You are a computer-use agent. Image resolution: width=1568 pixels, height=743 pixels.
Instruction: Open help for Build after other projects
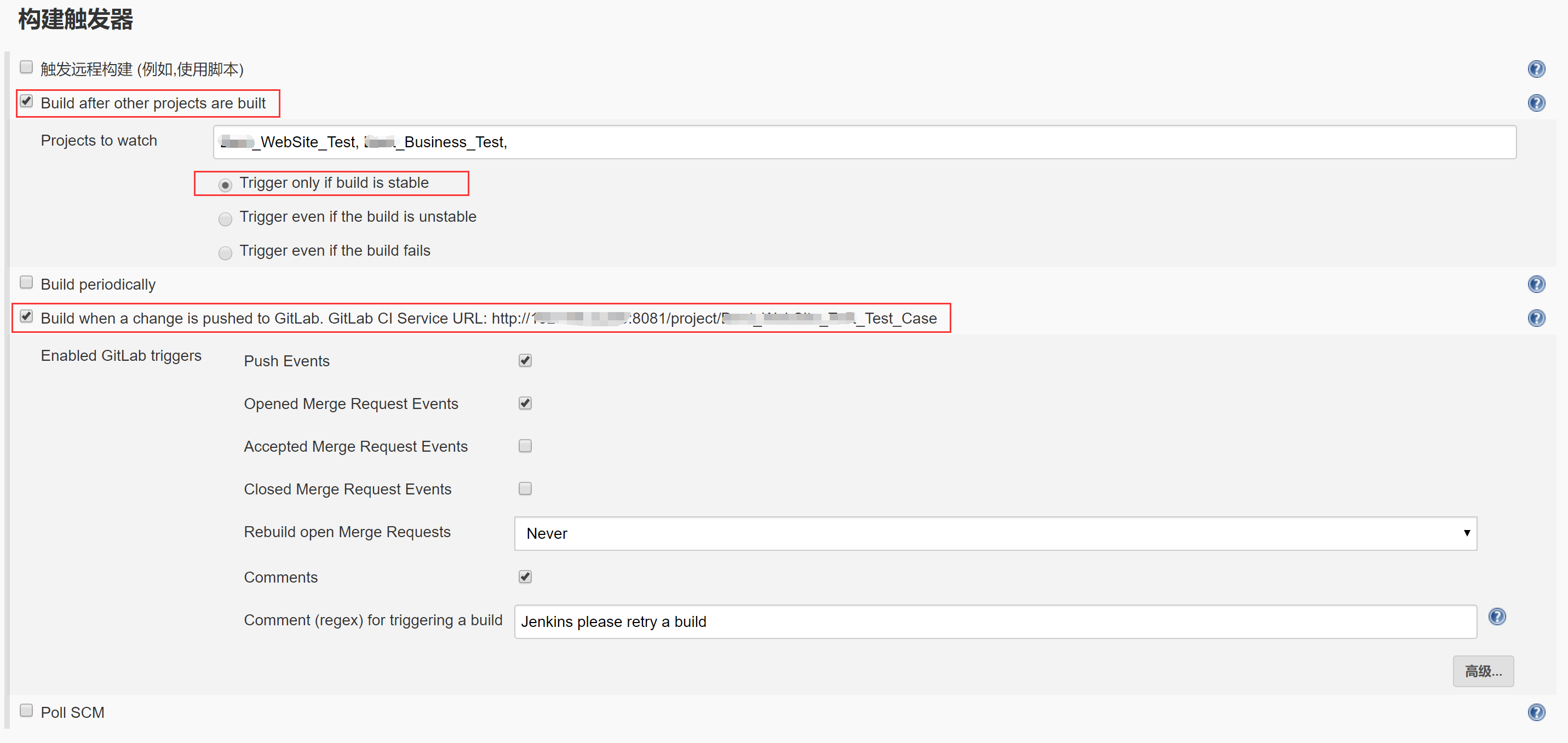pos(1536,103)
